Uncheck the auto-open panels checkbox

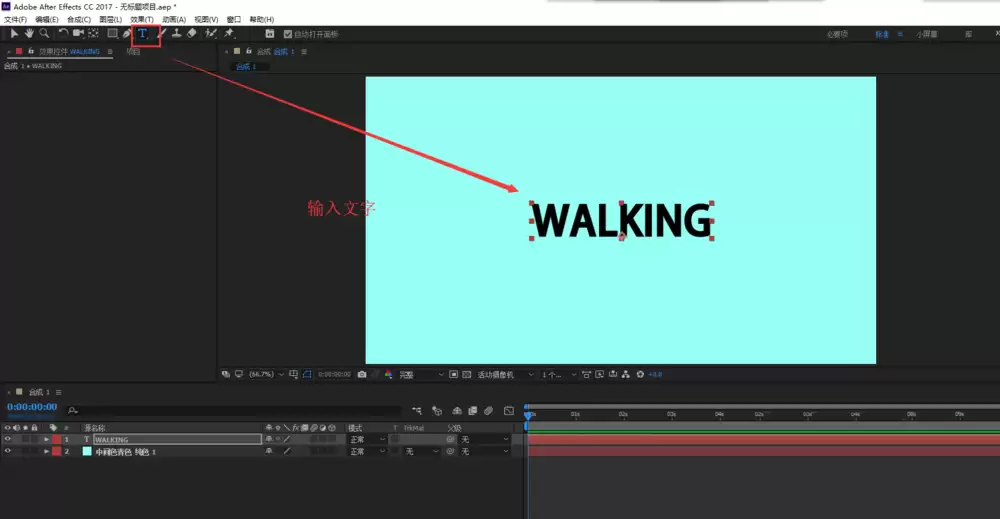(288, 34)
